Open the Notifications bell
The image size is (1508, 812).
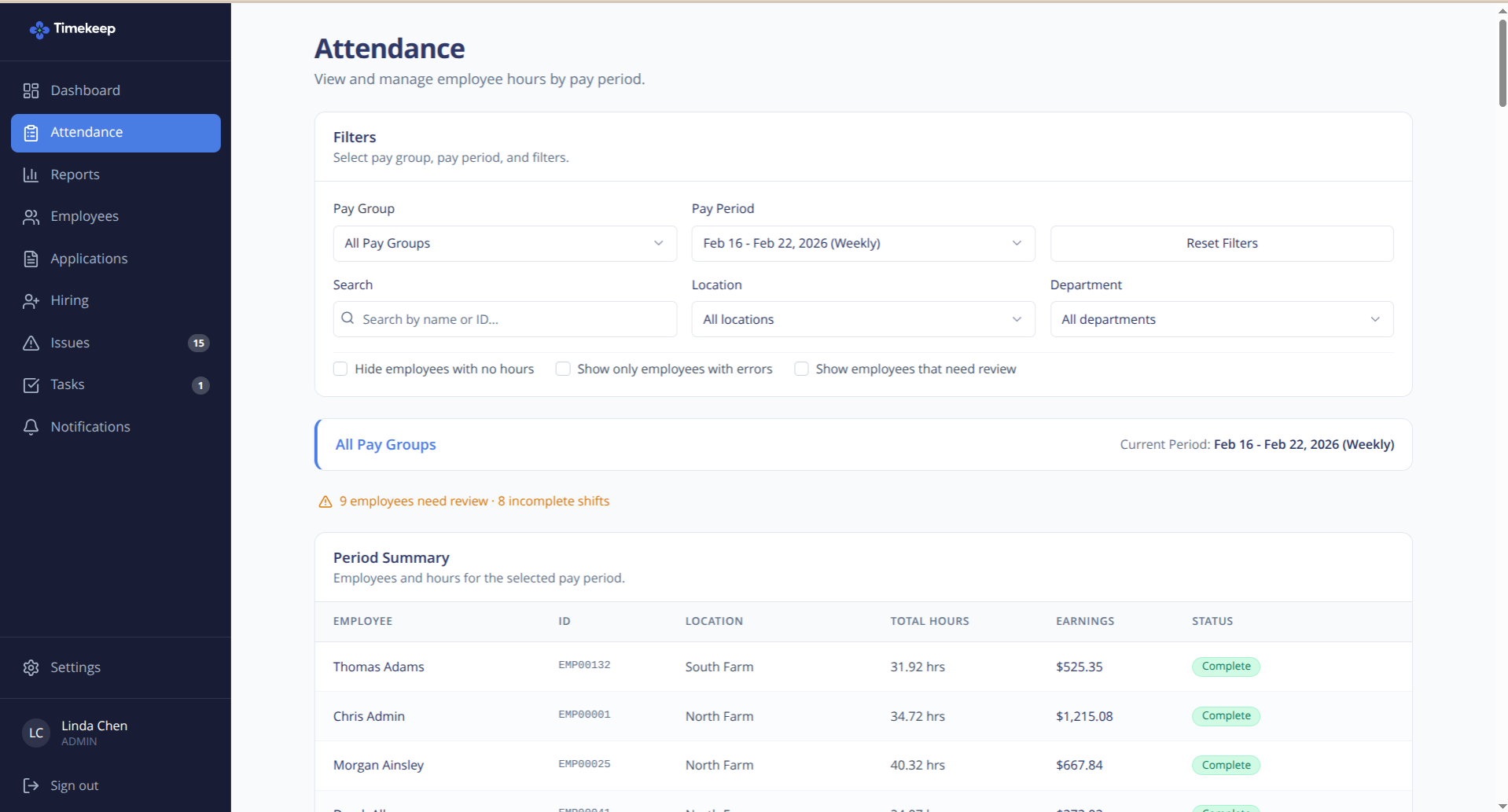point(90,426)
